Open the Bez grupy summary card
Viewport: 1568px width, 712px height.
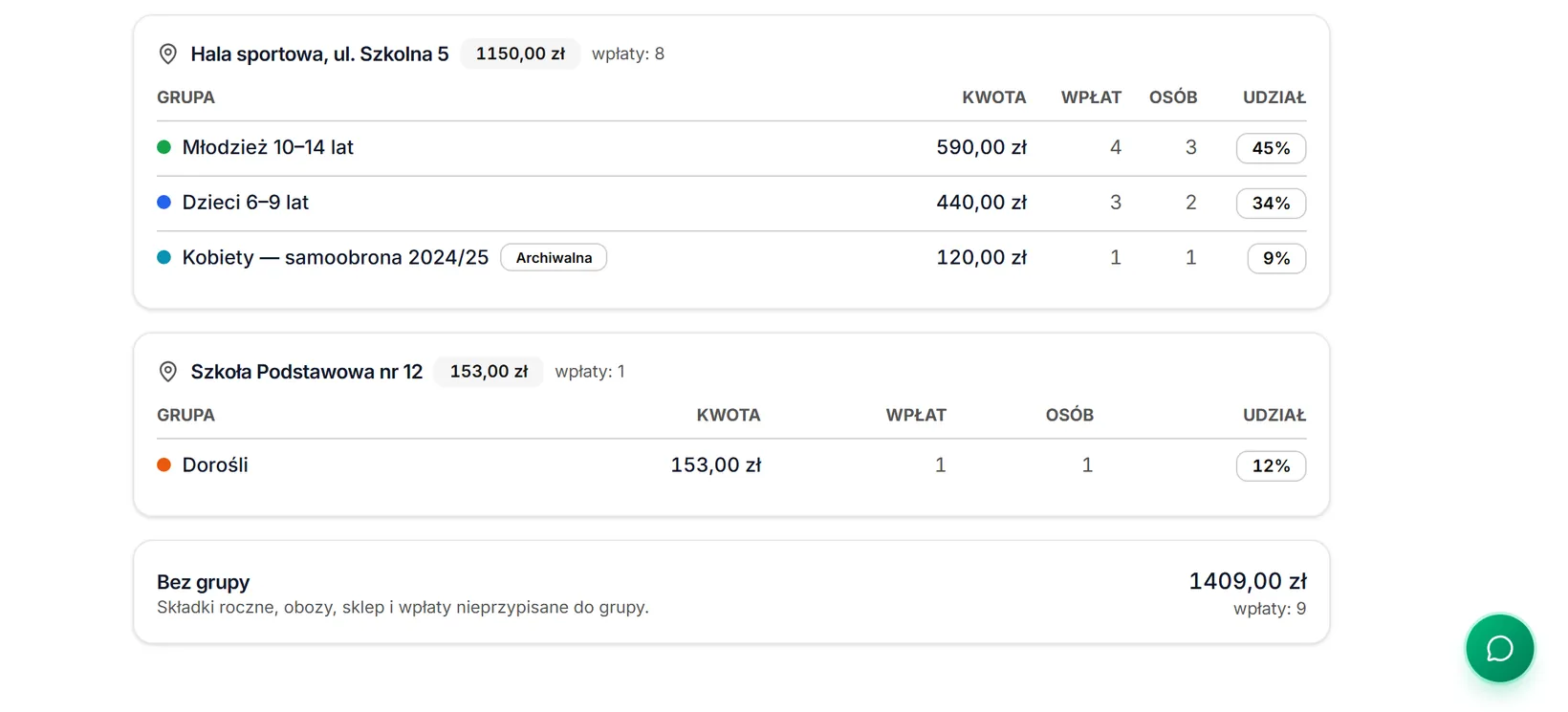tap(731, 593)
